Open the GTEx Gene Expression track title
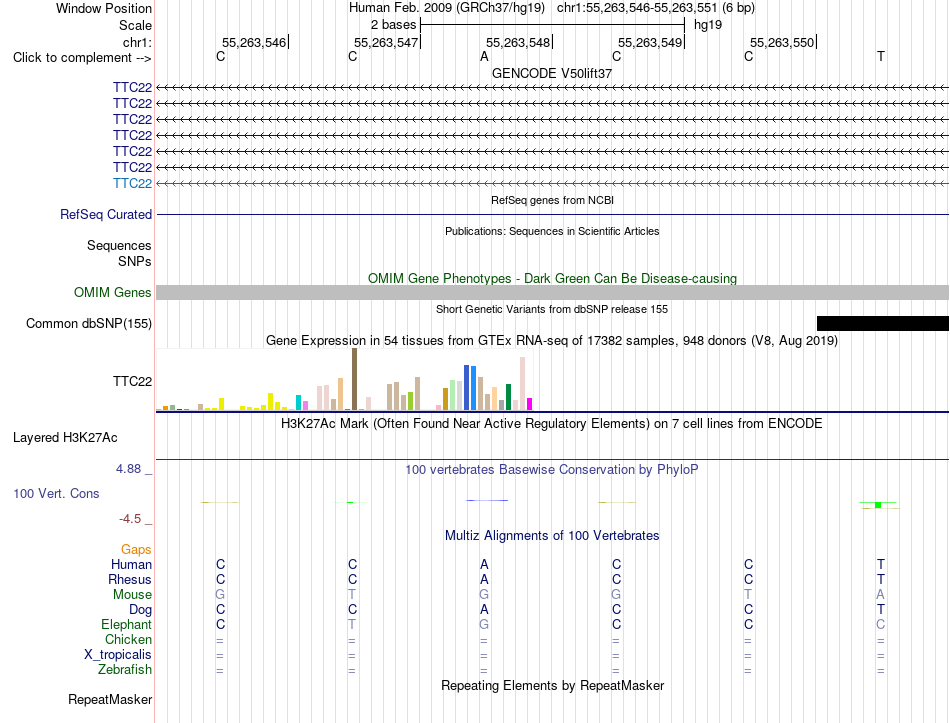The image size is (950, 723). point(552,341)
